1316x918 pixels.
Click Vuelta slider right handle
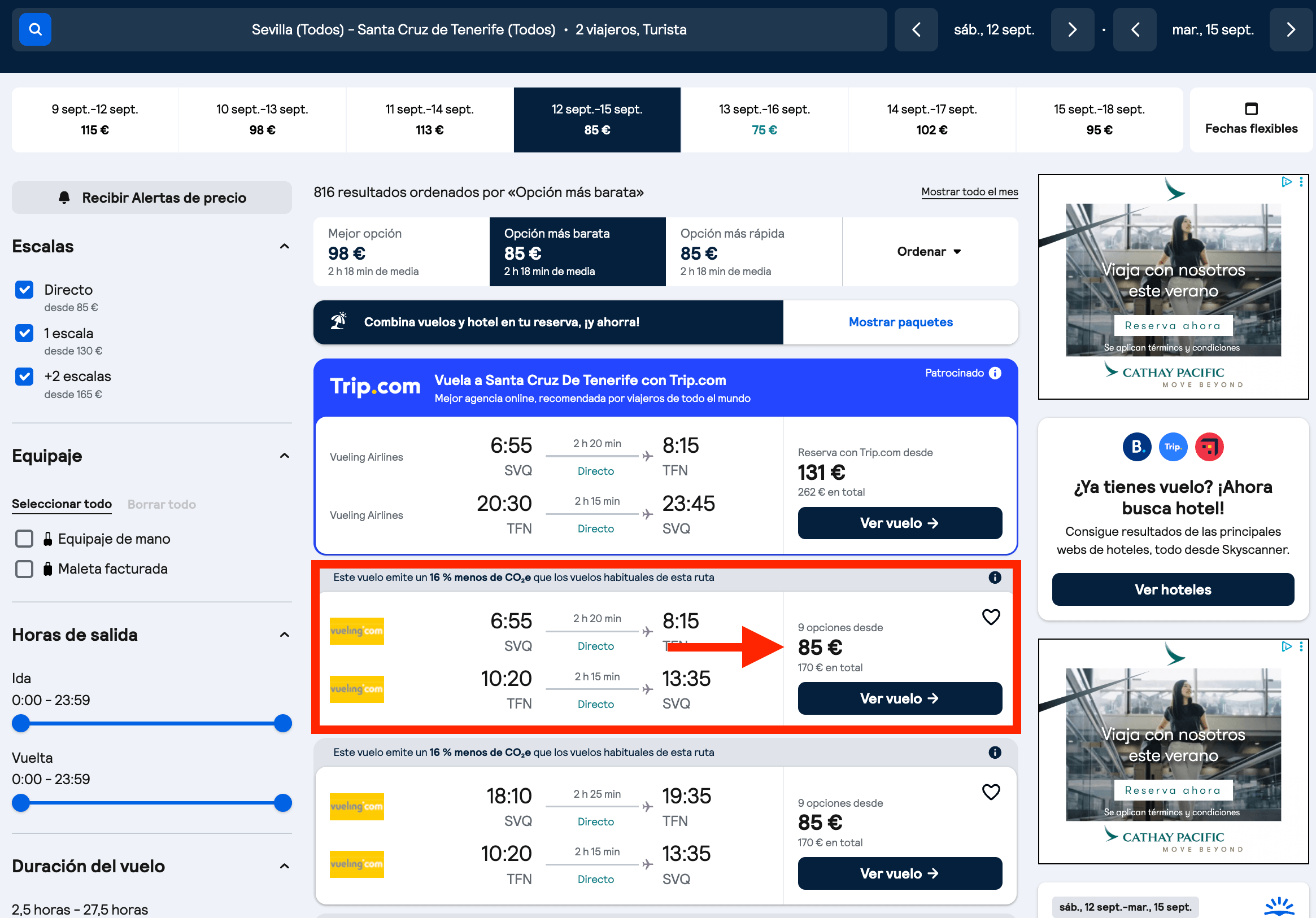pos(282,803)
